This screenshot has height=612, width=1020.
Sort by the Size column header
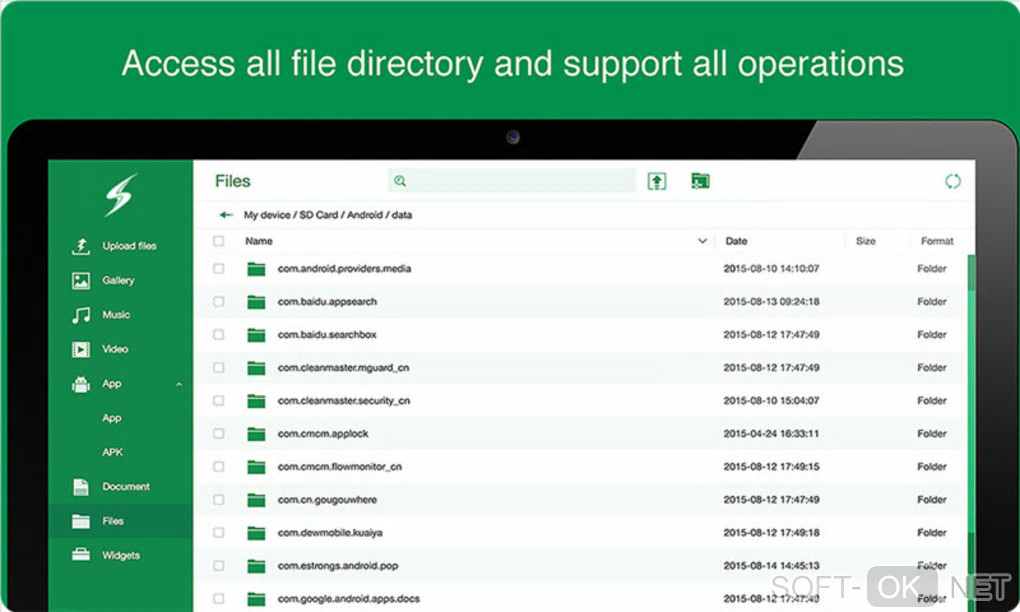865,241
